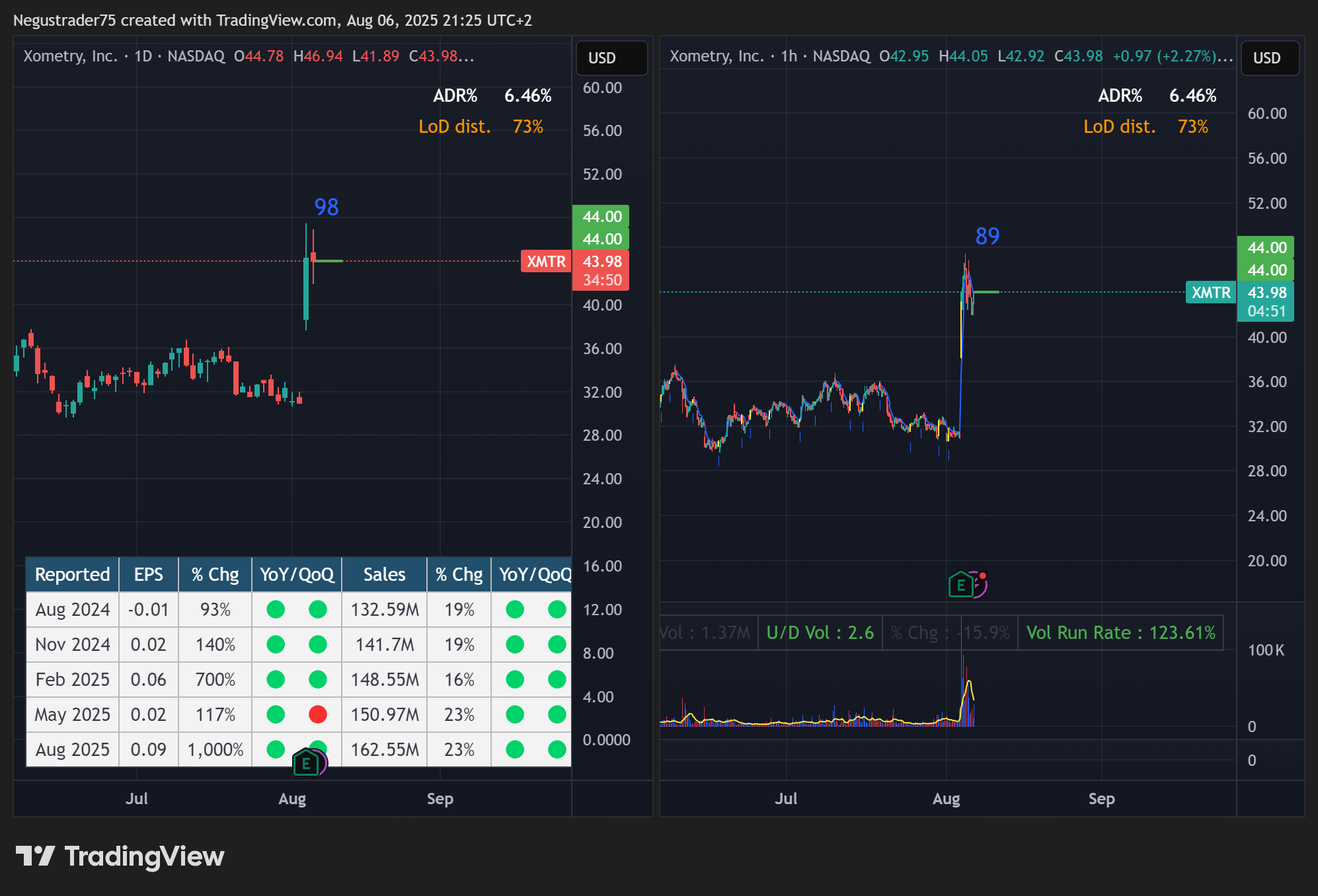The image size is (1318, 896).
Task: Click the "H44.05" high value in 1h header
Action: (963, 56)
